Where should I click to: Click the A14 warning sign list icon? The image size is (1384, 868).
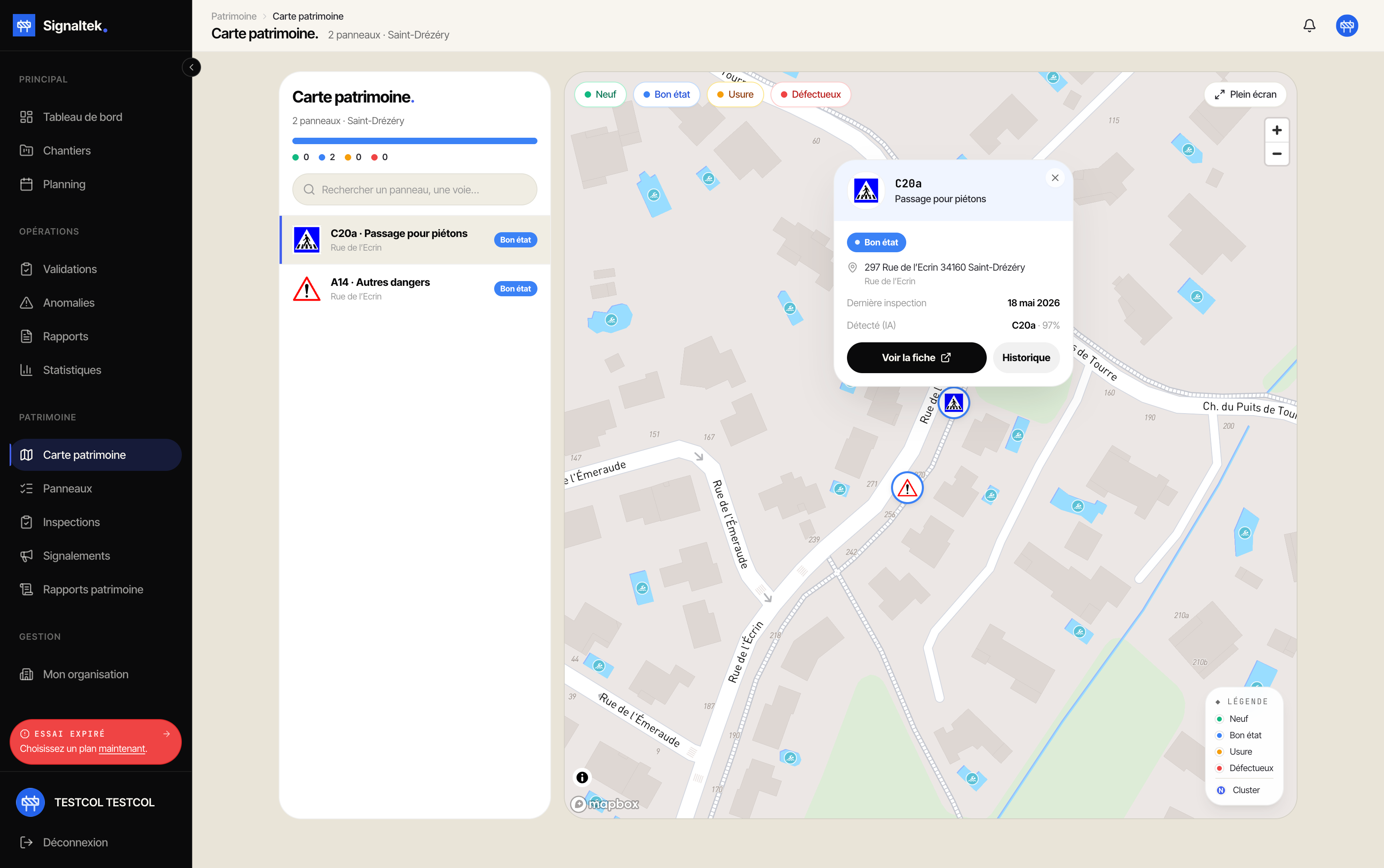[x=306, y=289]
